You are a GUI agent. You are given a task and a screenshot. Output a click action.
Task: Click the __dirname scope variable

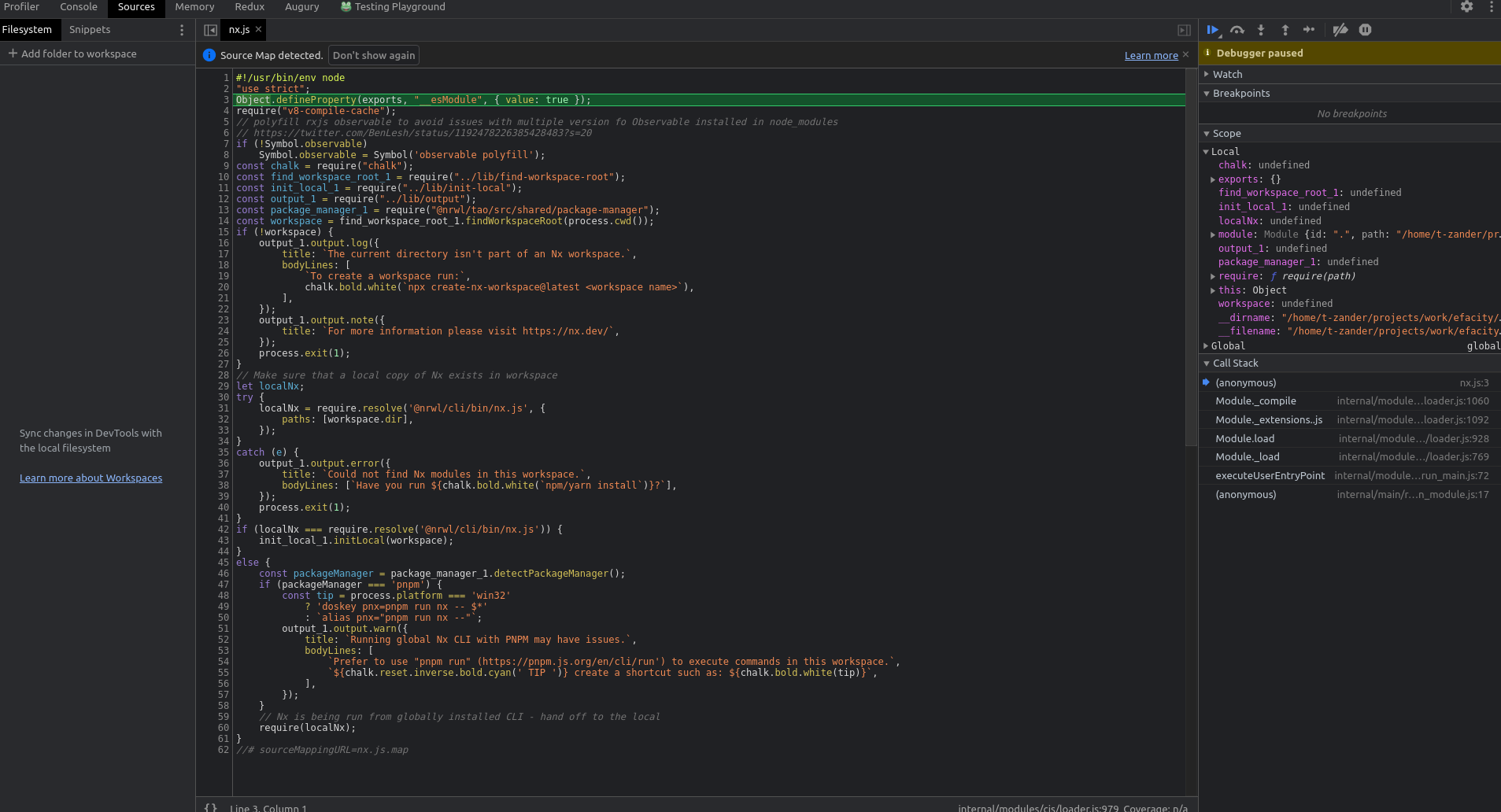(1359, 318)
